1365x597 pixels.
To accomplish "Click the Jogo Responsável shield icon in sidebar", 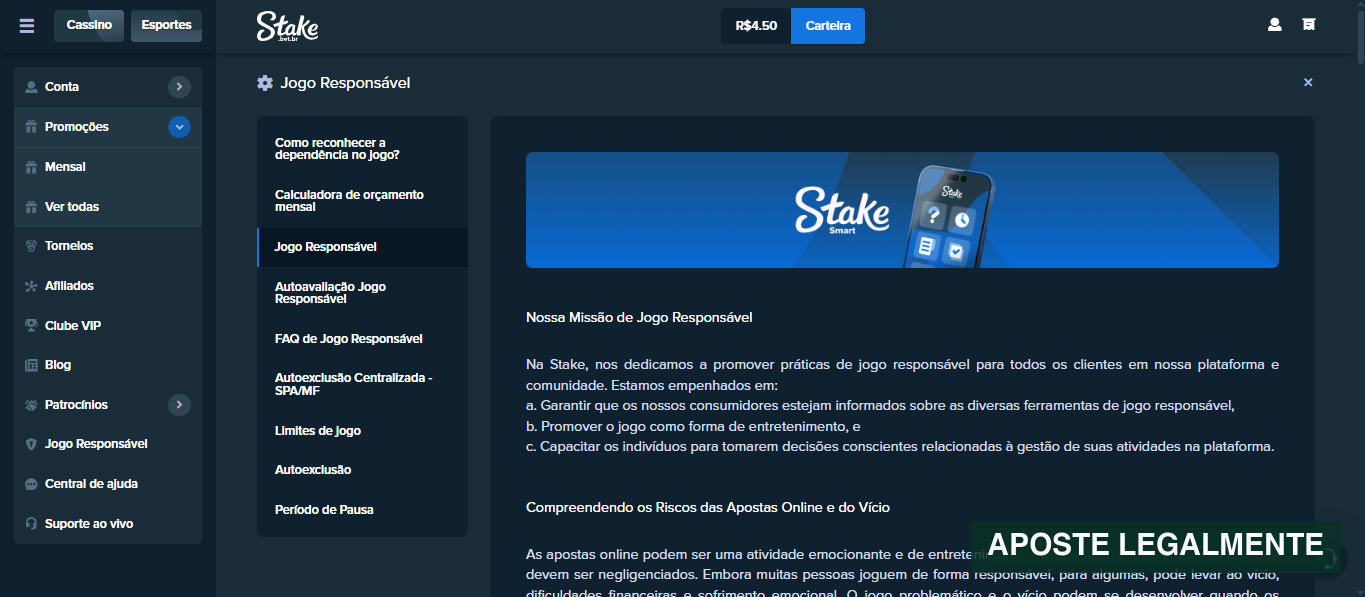I will point(31,444).
